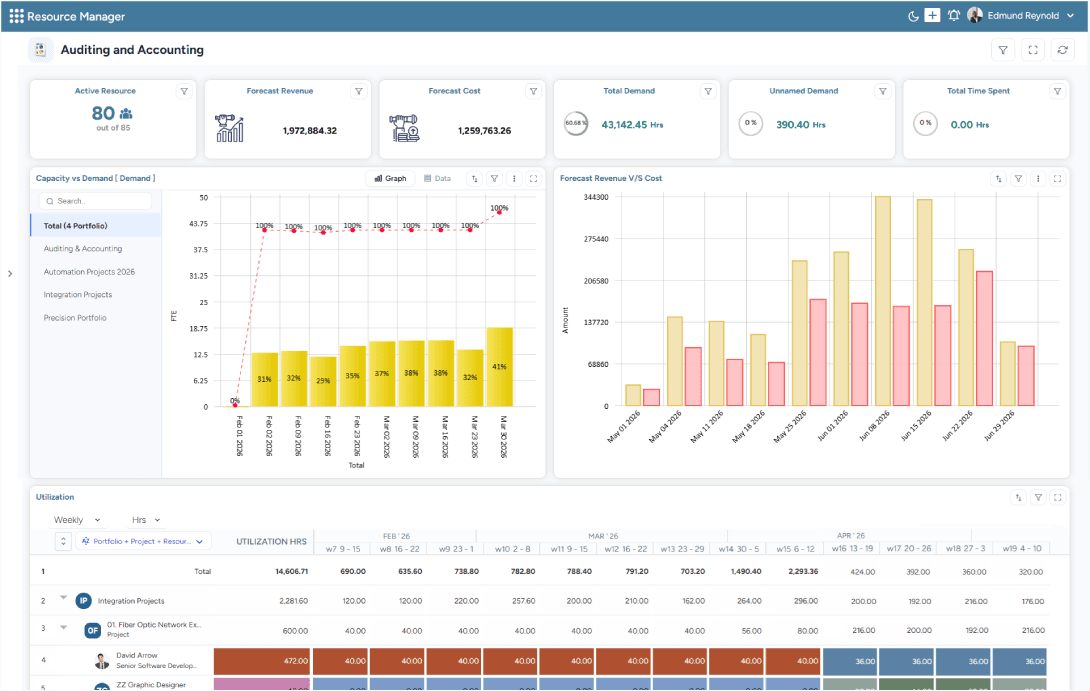Image resolution: width=1090 pixels, height=691 pixels.
Task: Click the w10 2 - 8 week header
Action: point(512,548)
